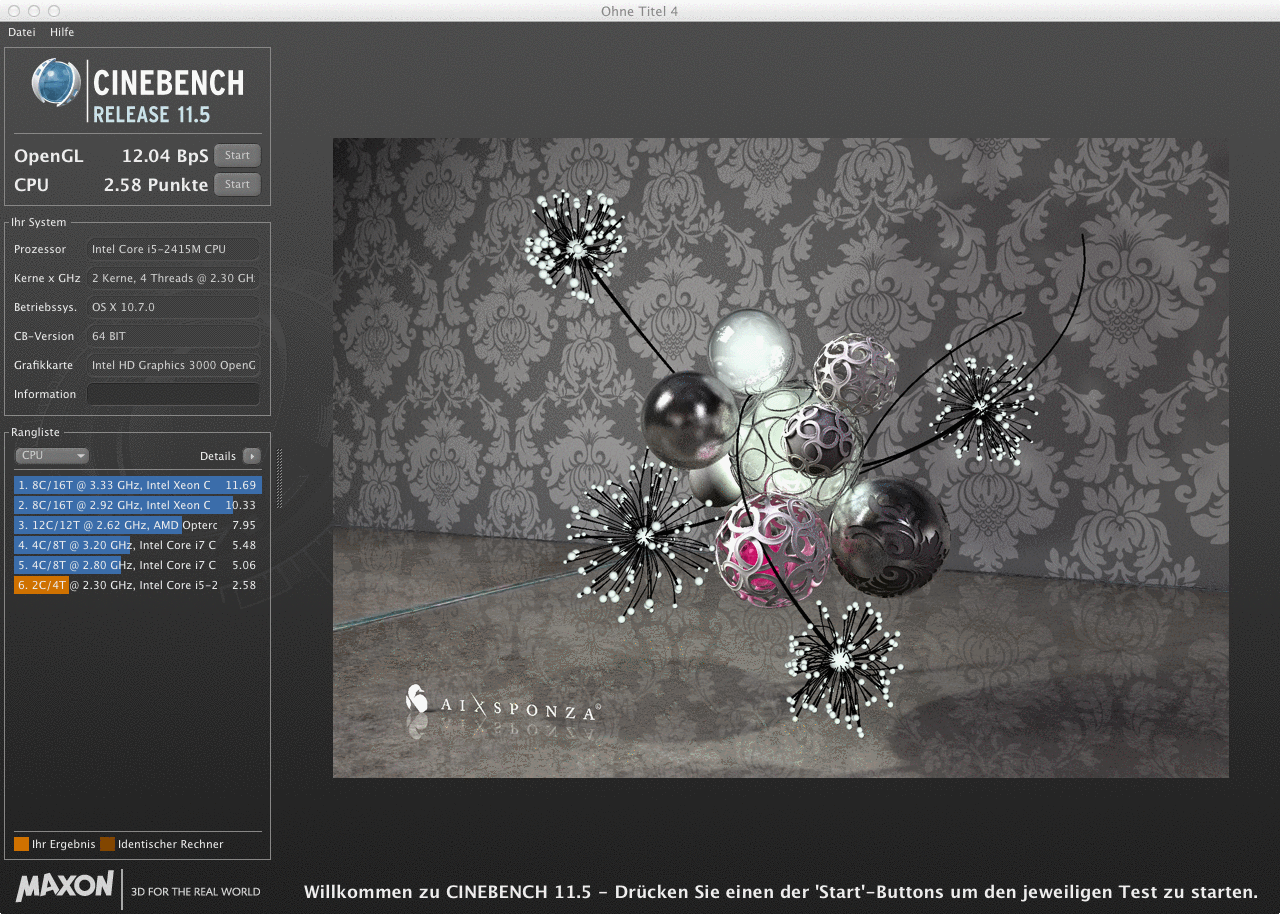Select ranking row 3 12C/12T AMD Opteron
This screenshot has height=914, width=1280.
pyautogui.click(x=138, y=525)
